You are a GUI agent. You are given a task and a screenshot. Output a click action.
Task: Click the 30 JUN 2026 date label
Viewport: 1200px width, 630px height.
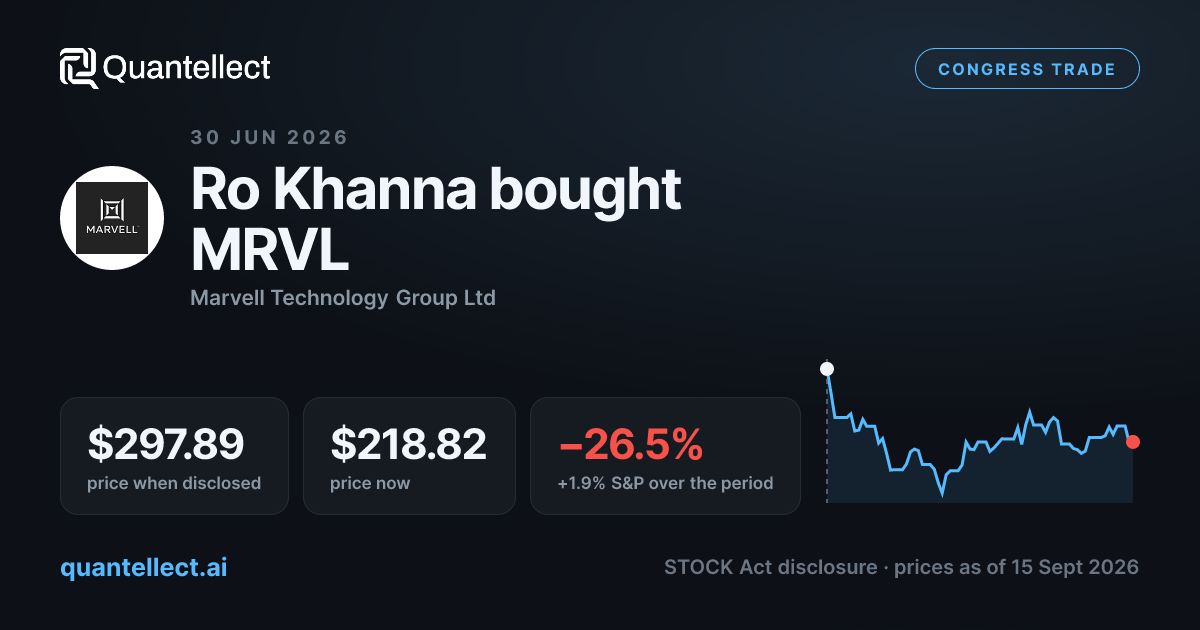point(269,138)
